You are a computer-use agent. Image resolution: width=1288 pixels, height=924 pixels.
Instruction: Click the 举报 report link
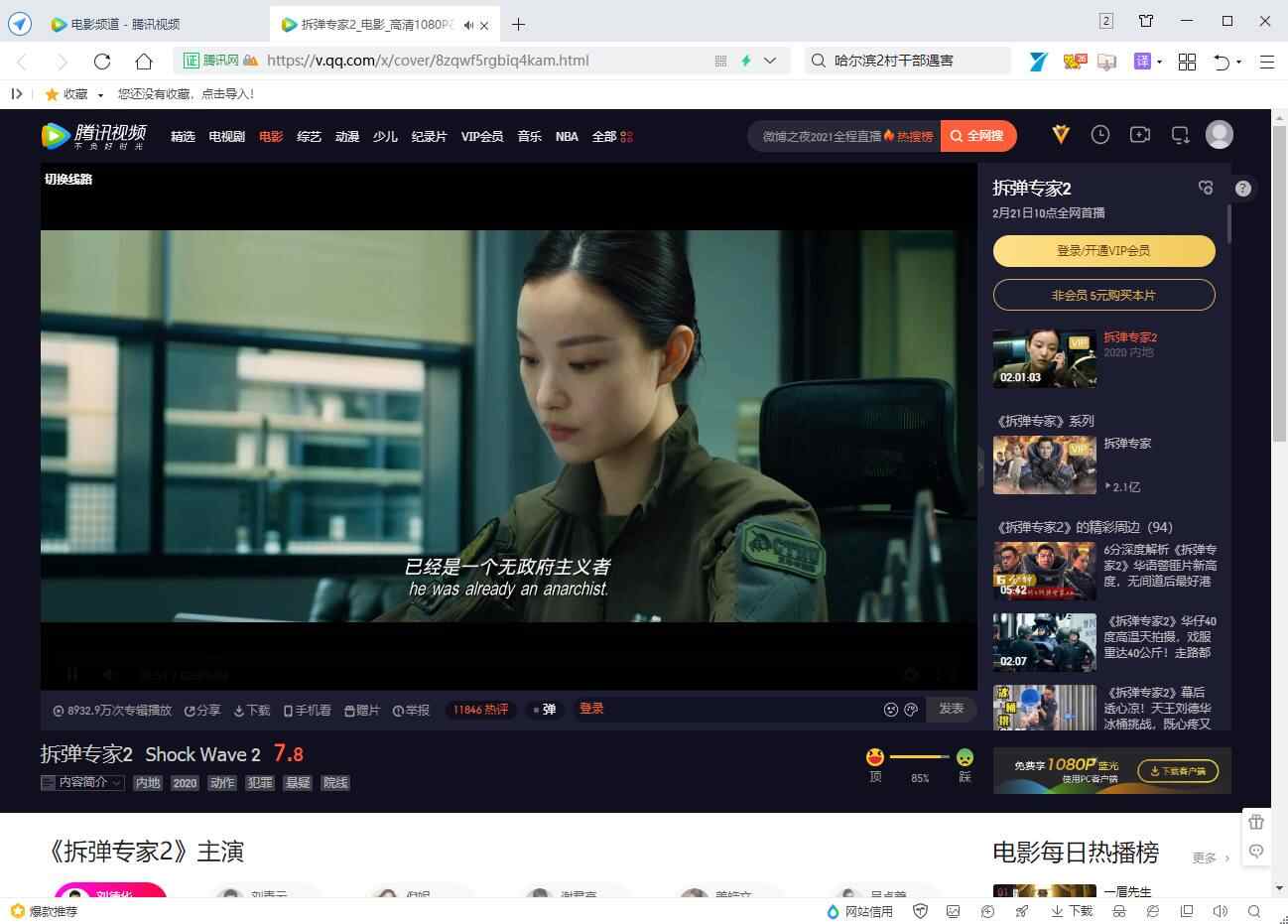(412, 710)
